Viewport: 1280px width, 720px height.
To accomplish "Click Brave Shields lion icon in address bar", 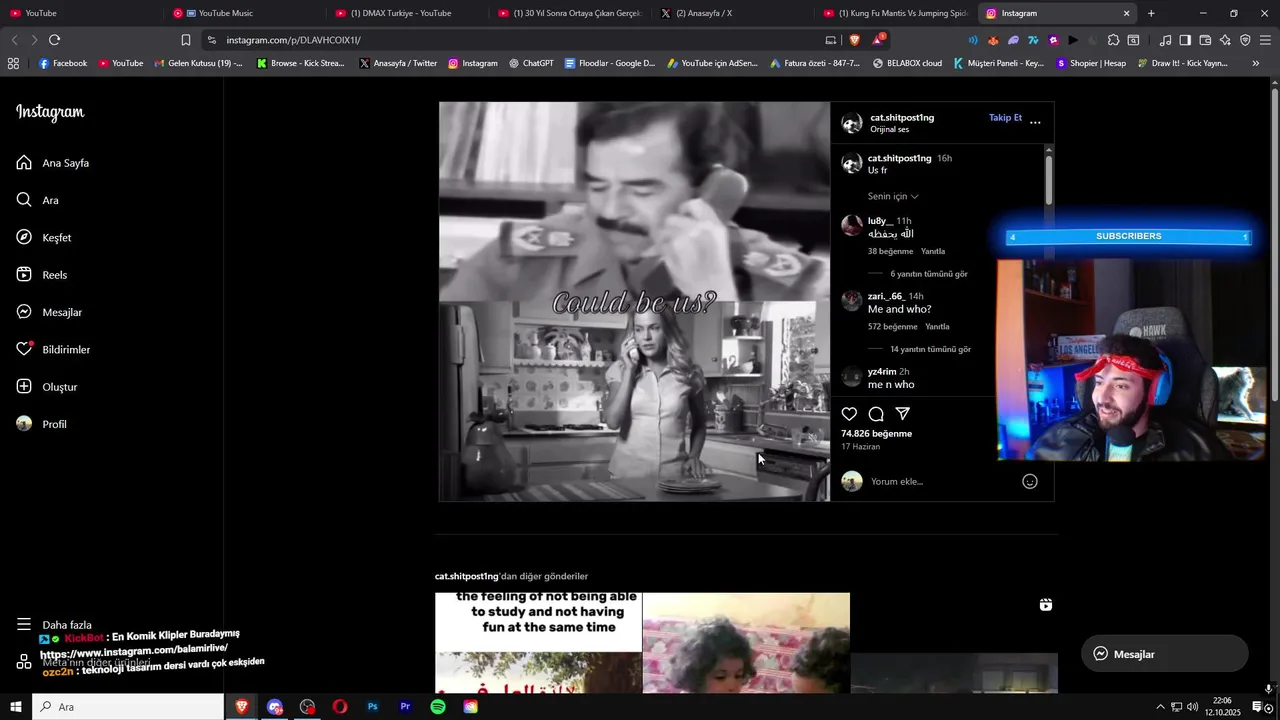I will 855,40.
